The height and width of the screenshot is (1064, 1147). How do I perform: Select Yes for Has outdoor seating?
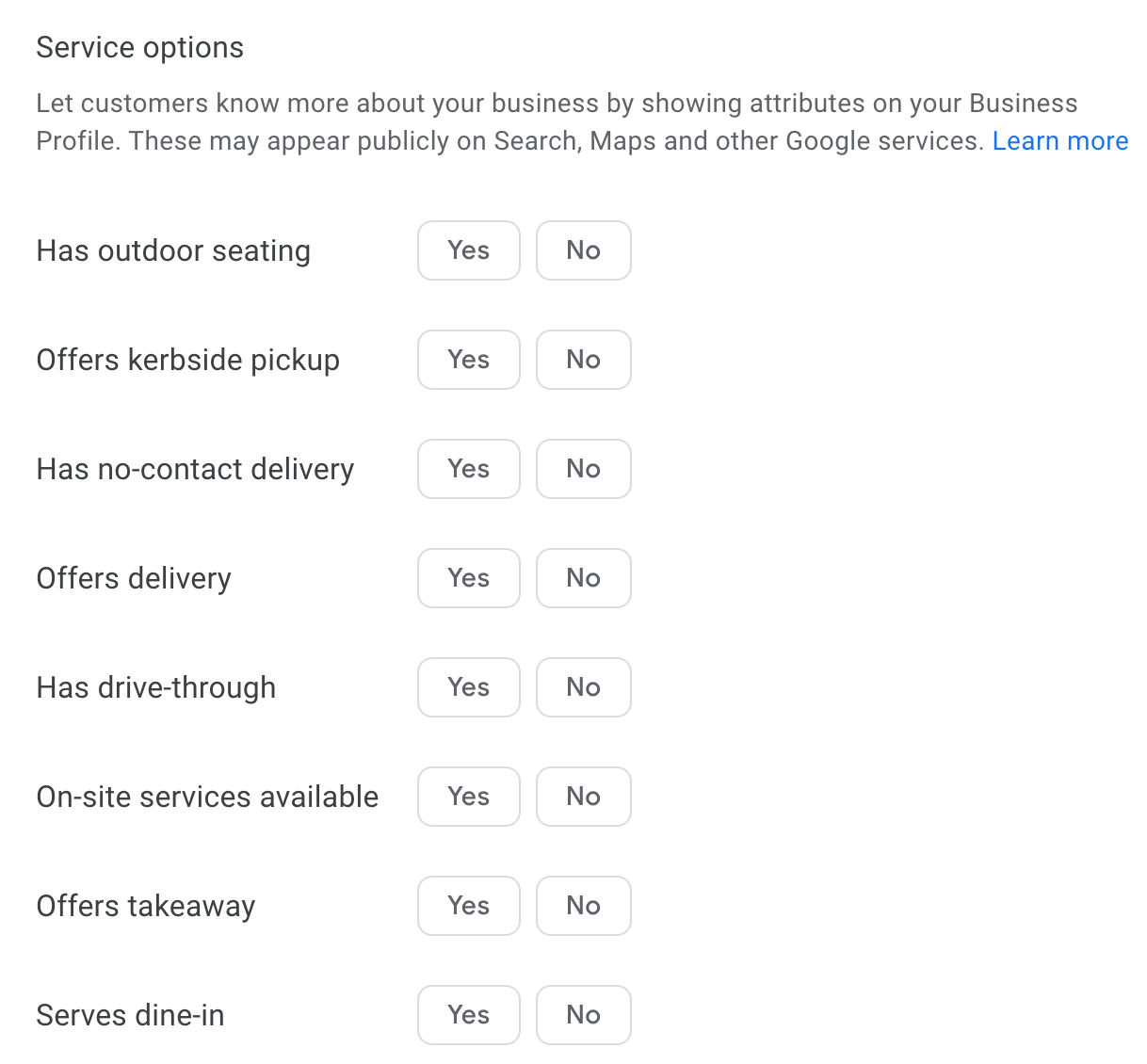click(x=468, y=250)
